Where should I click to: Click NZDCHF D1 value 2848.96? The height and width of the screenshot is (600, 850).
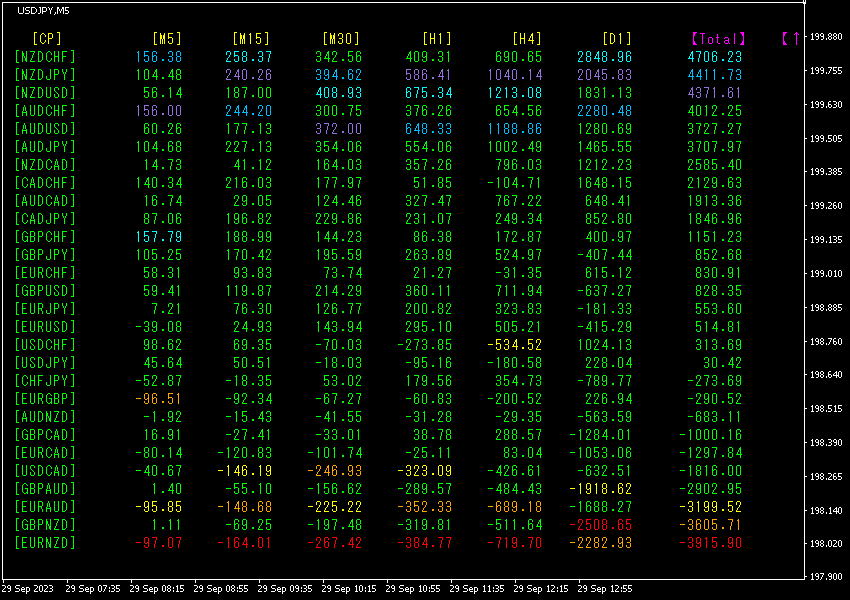click(x=604, y=57)
